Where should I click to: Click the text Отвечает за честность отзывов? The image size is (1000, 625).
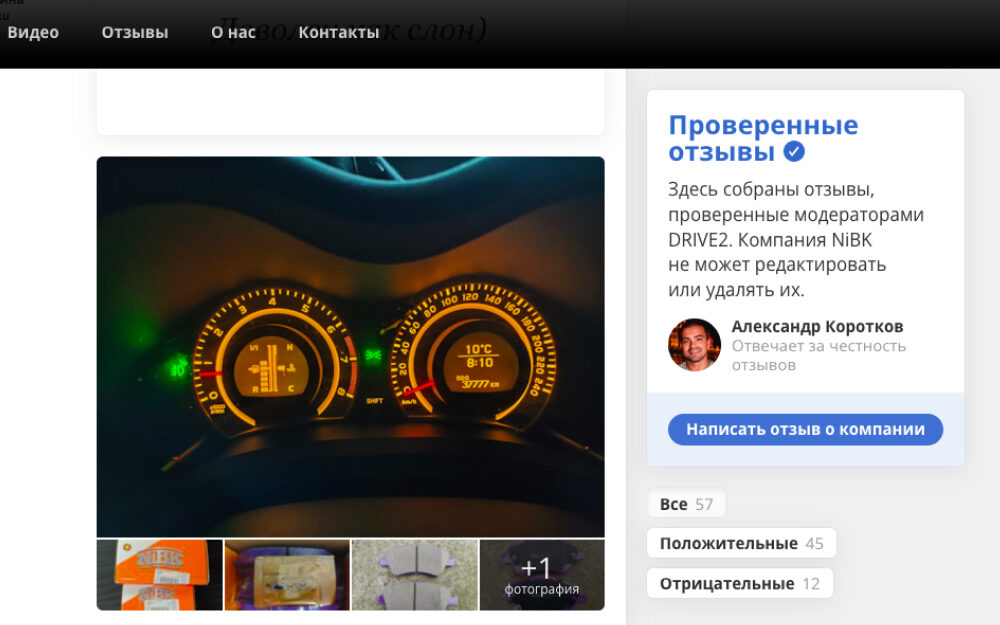coord(819,355)
